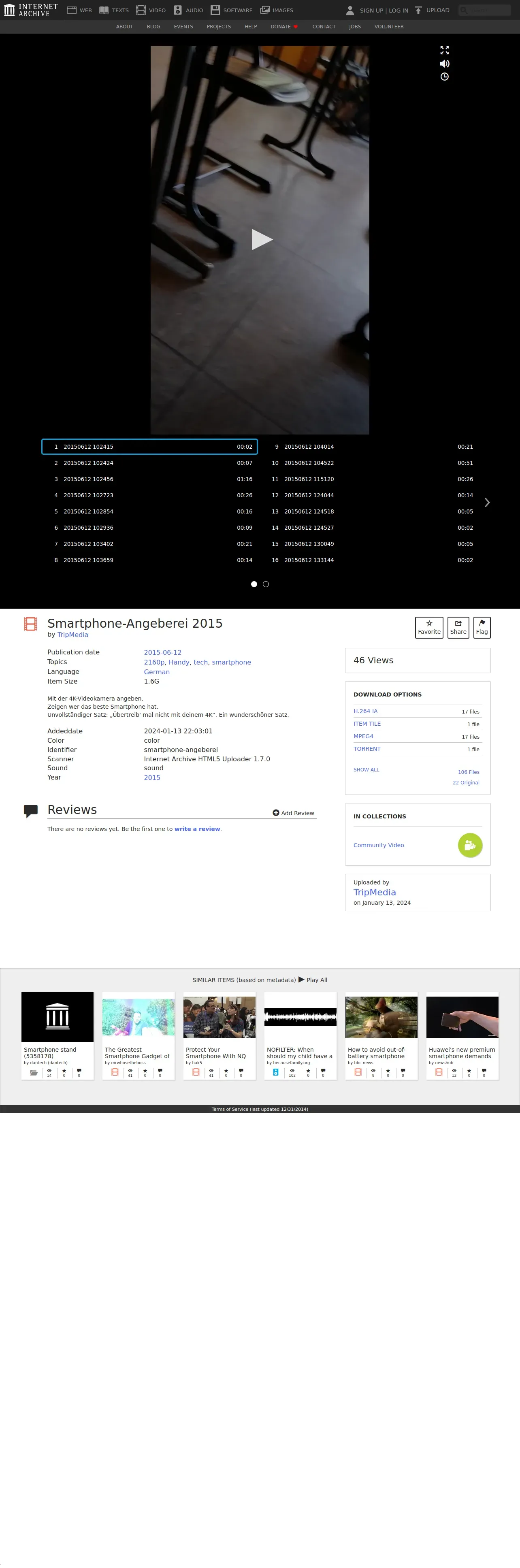Open the Video section
Image resolution: width=520 pixels, height=1568 pixels.
pyautogui.click(x=151, y=11)
